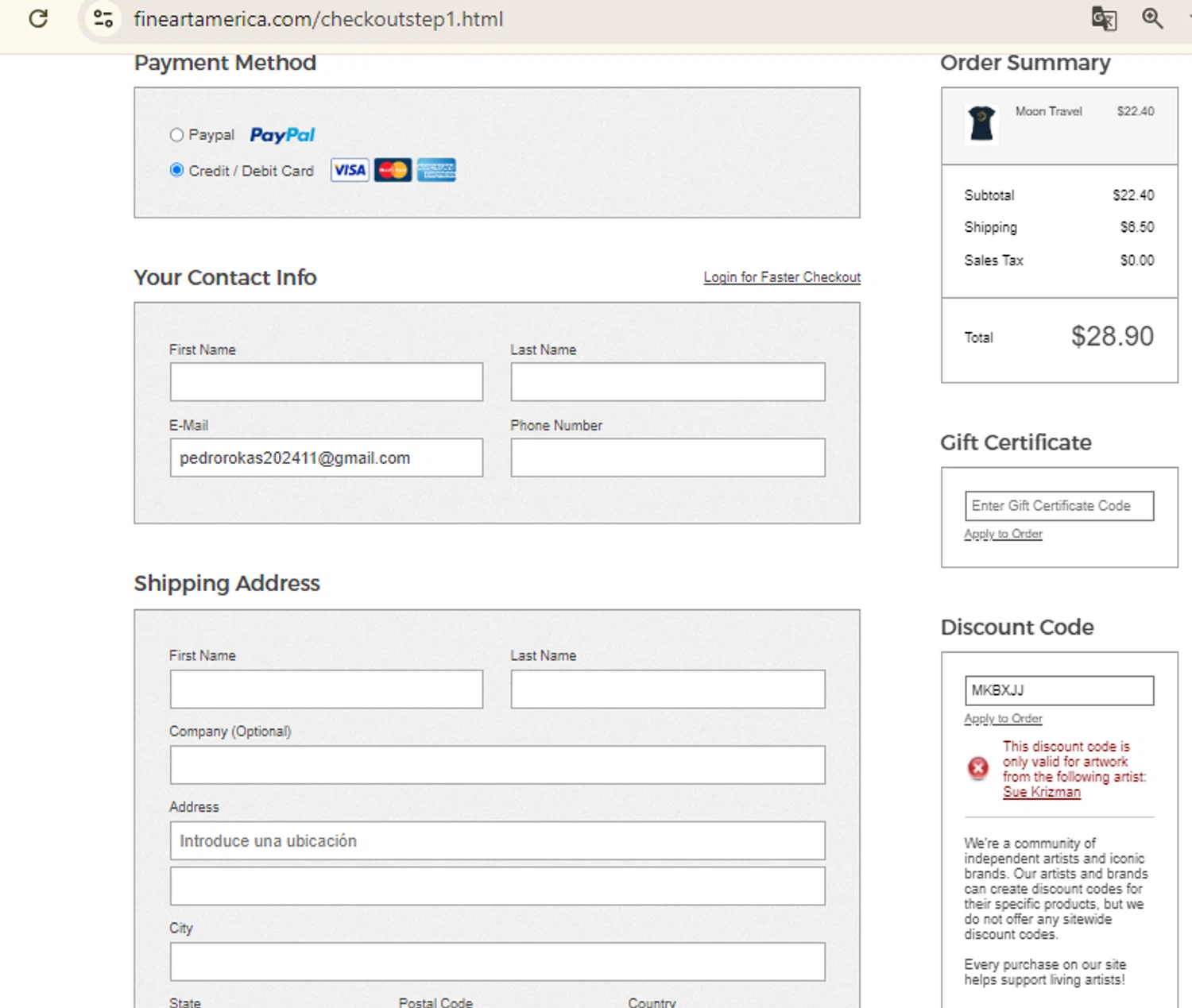
Task: Select the Paypal radio button
Action: pyautogui.click(x=176, y=135)
